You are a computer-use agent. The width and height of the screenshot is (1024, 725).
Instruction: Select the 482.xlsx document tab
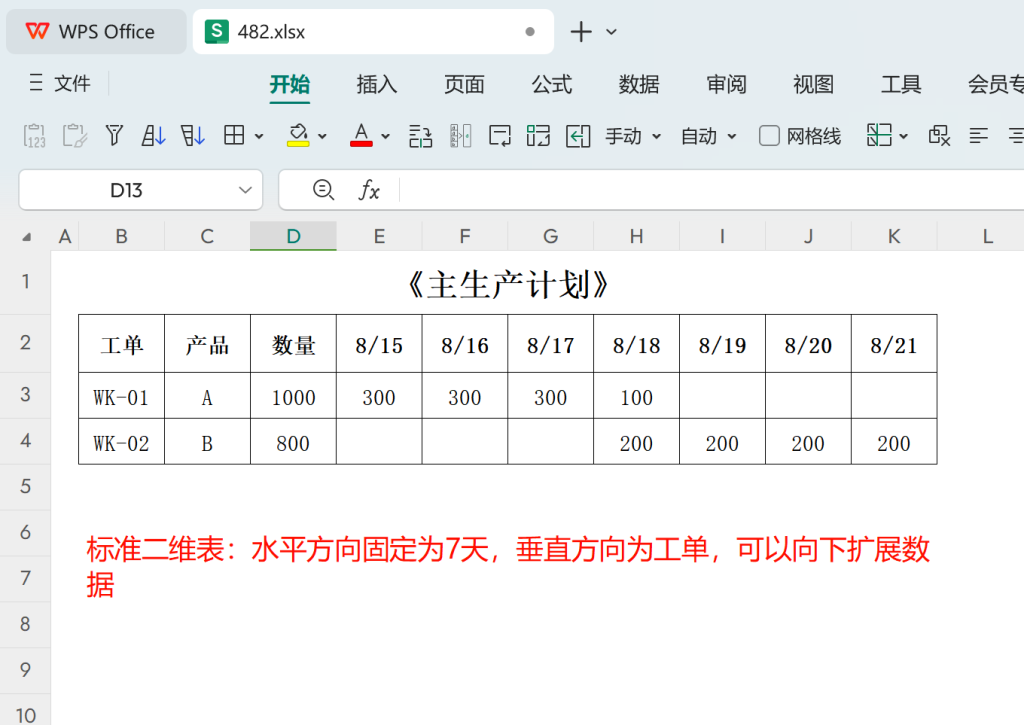pos(373,31)
